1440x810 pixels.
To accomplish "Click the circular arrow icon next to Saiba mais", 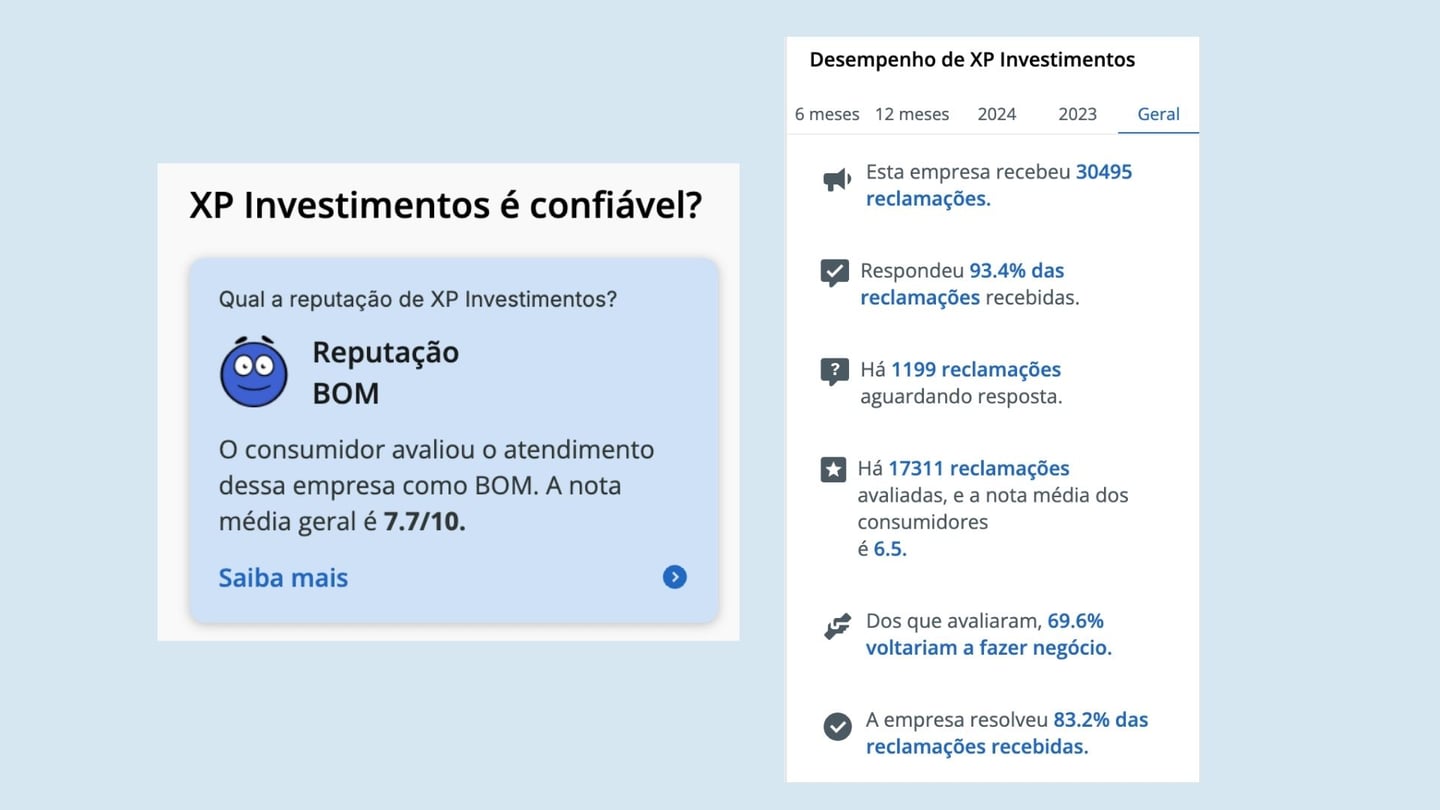I will [674, 577].
